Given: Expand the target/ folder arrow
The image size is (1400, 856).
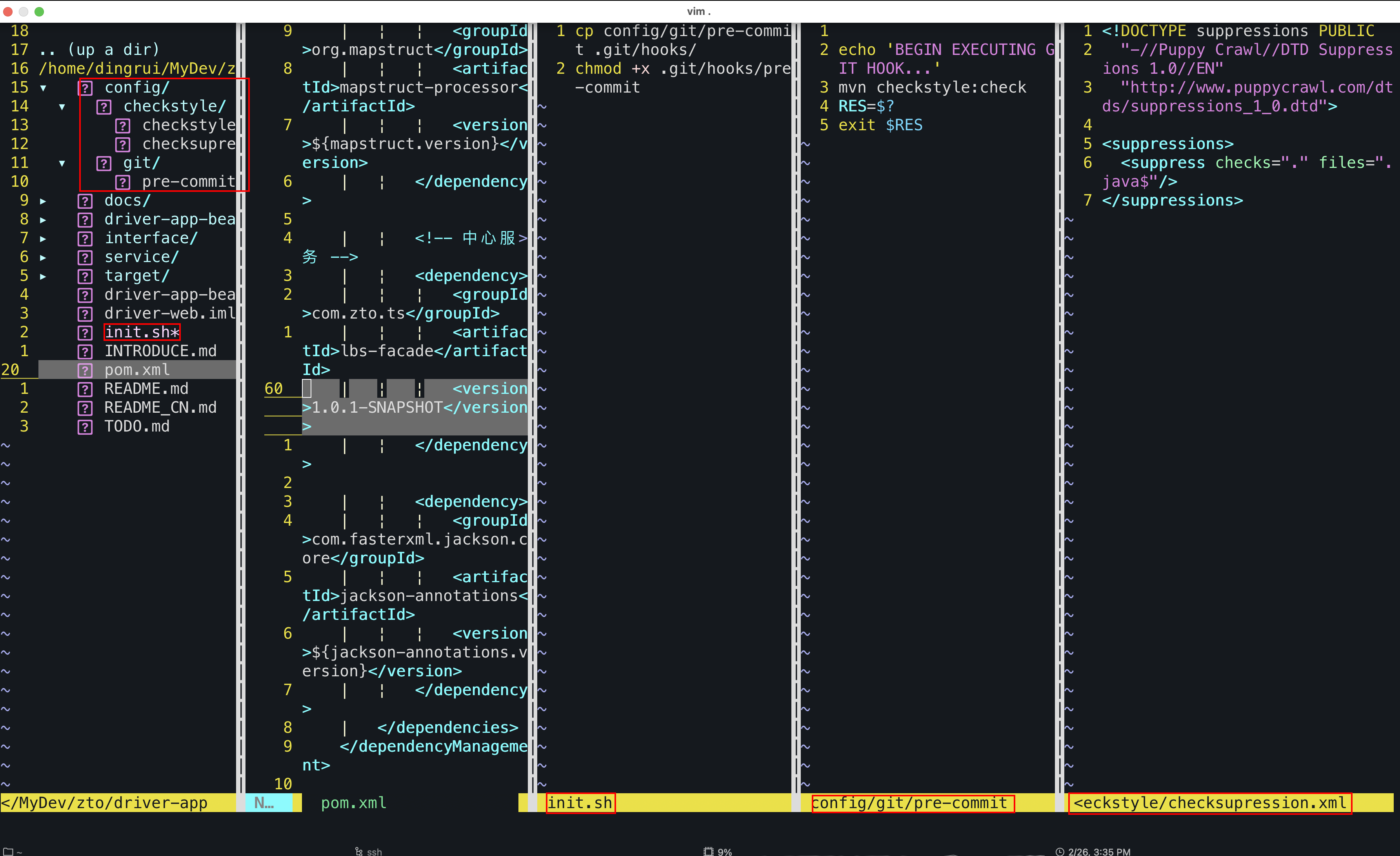Looking at the screenshot, I should (43, 277).
